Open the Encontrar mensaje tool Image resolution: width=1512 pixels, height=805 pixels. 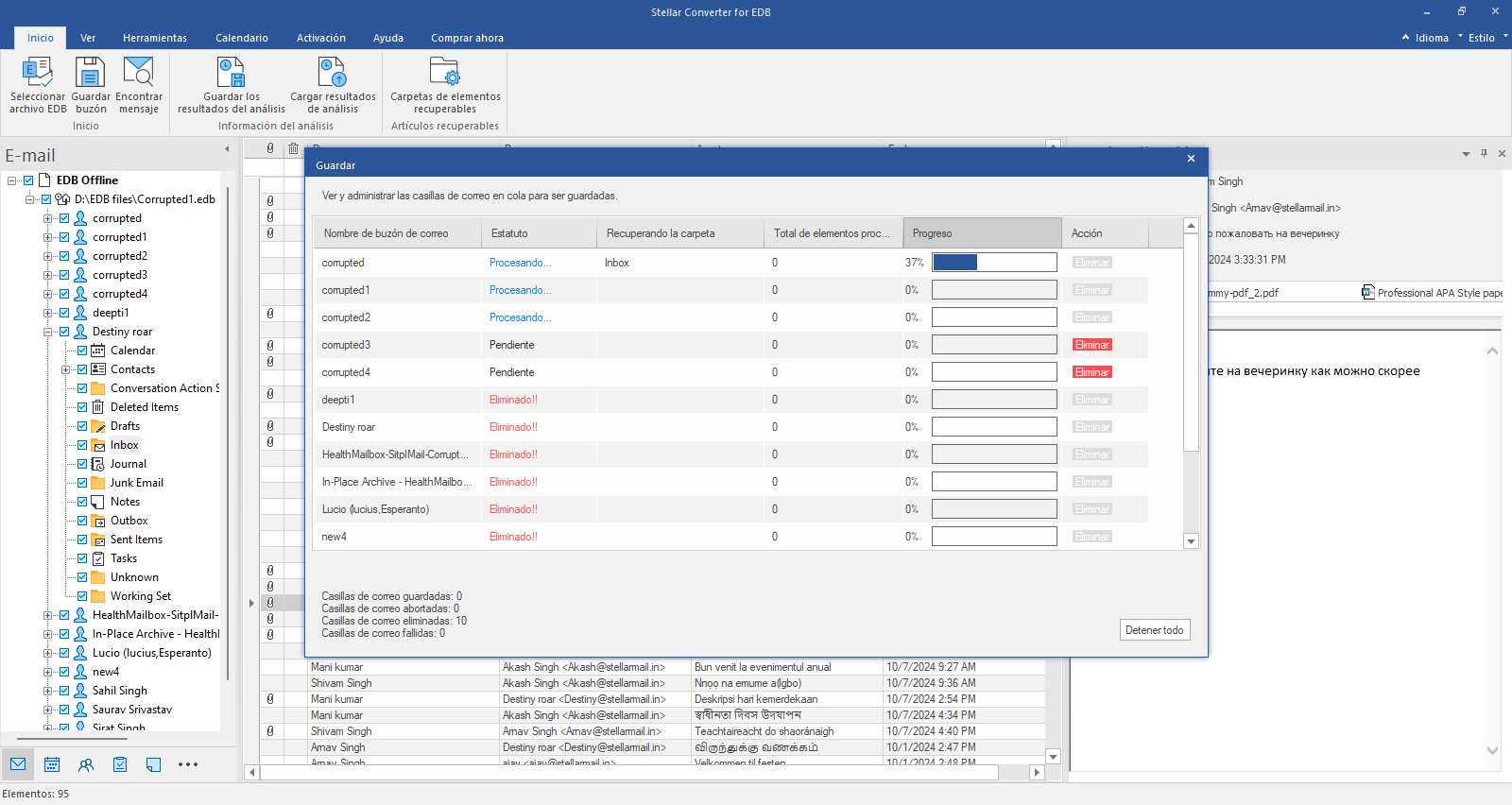point(139,73)
